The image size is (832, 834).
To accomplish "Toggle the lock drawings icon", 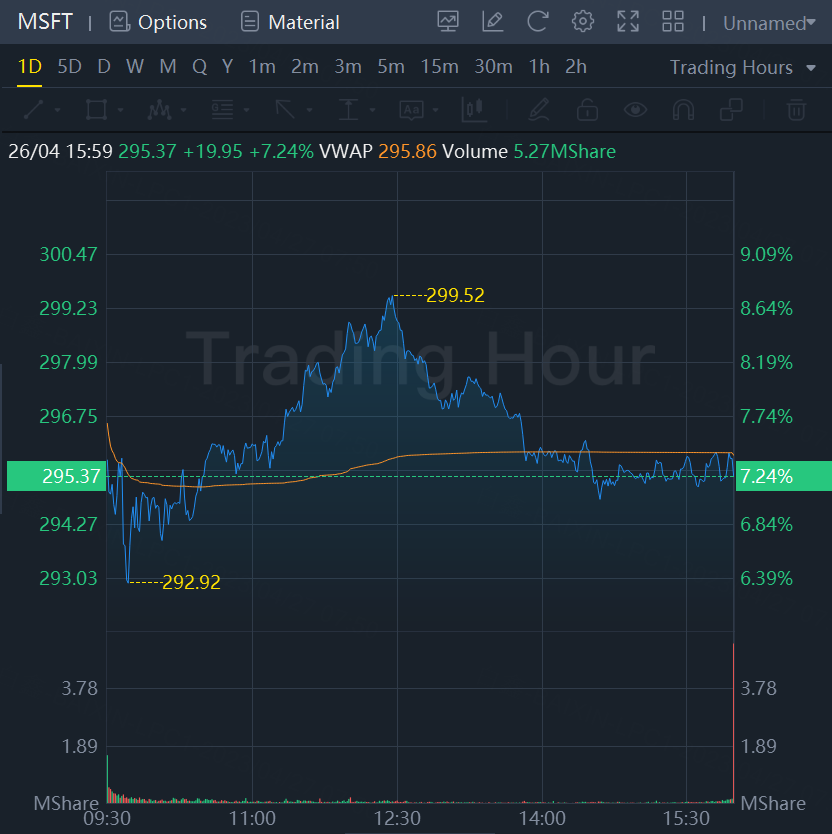I will (x=587, y=110).
